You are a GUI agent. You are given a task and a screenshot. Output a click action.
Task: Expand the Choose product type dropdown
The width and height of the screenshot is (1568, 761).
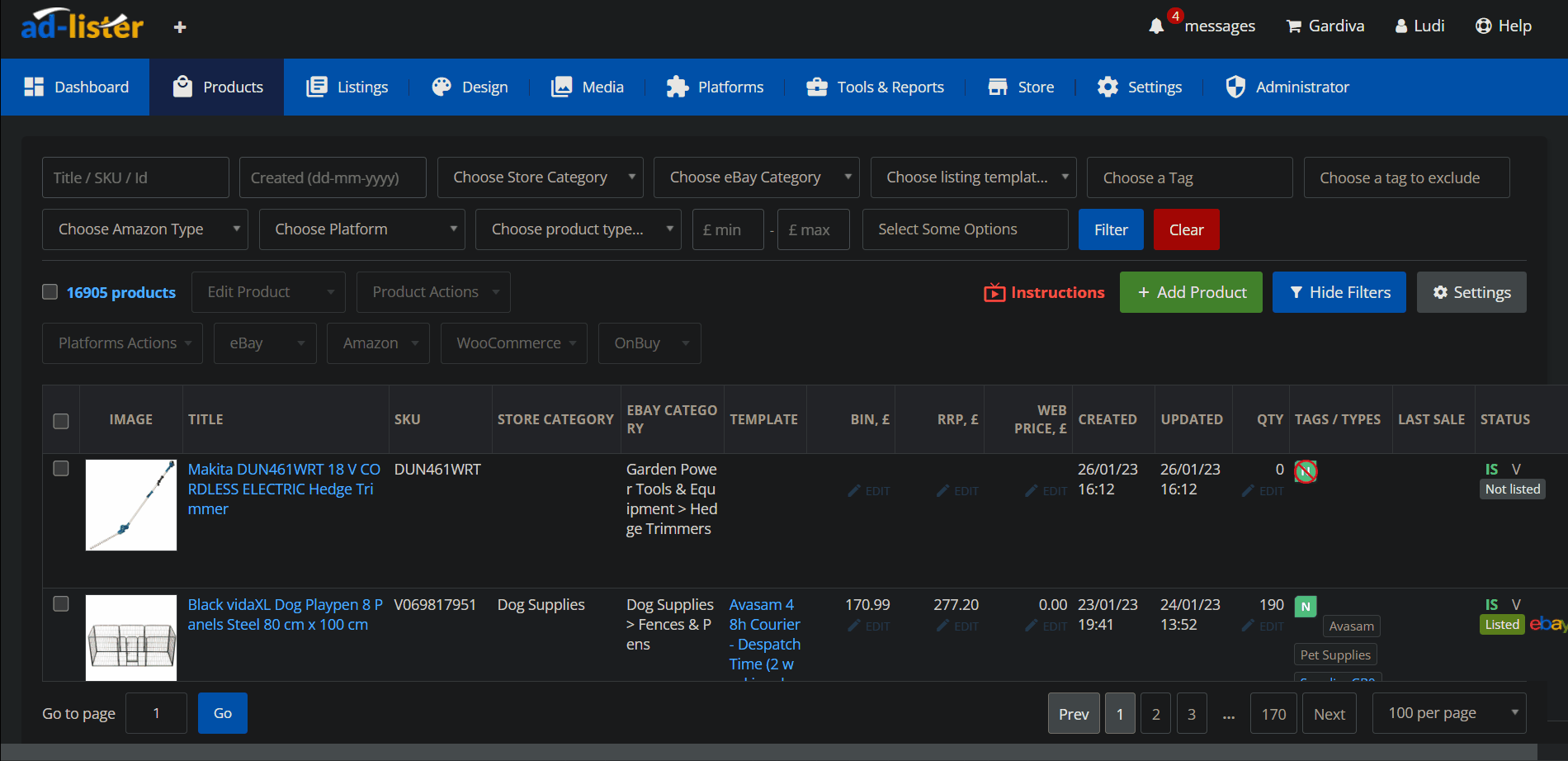pyautogui.click(x=579, y=229)
